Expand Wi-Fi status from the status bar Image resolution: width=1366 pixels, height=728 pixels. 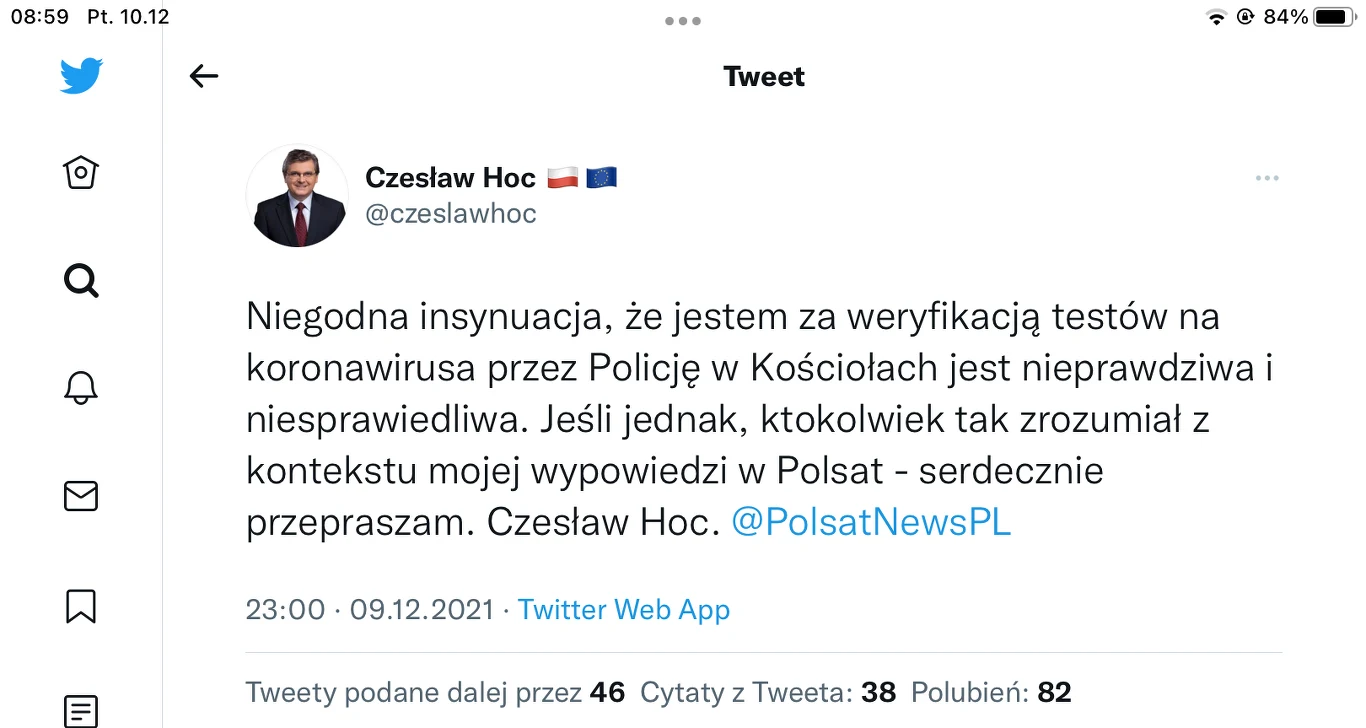pos(1216,16)
